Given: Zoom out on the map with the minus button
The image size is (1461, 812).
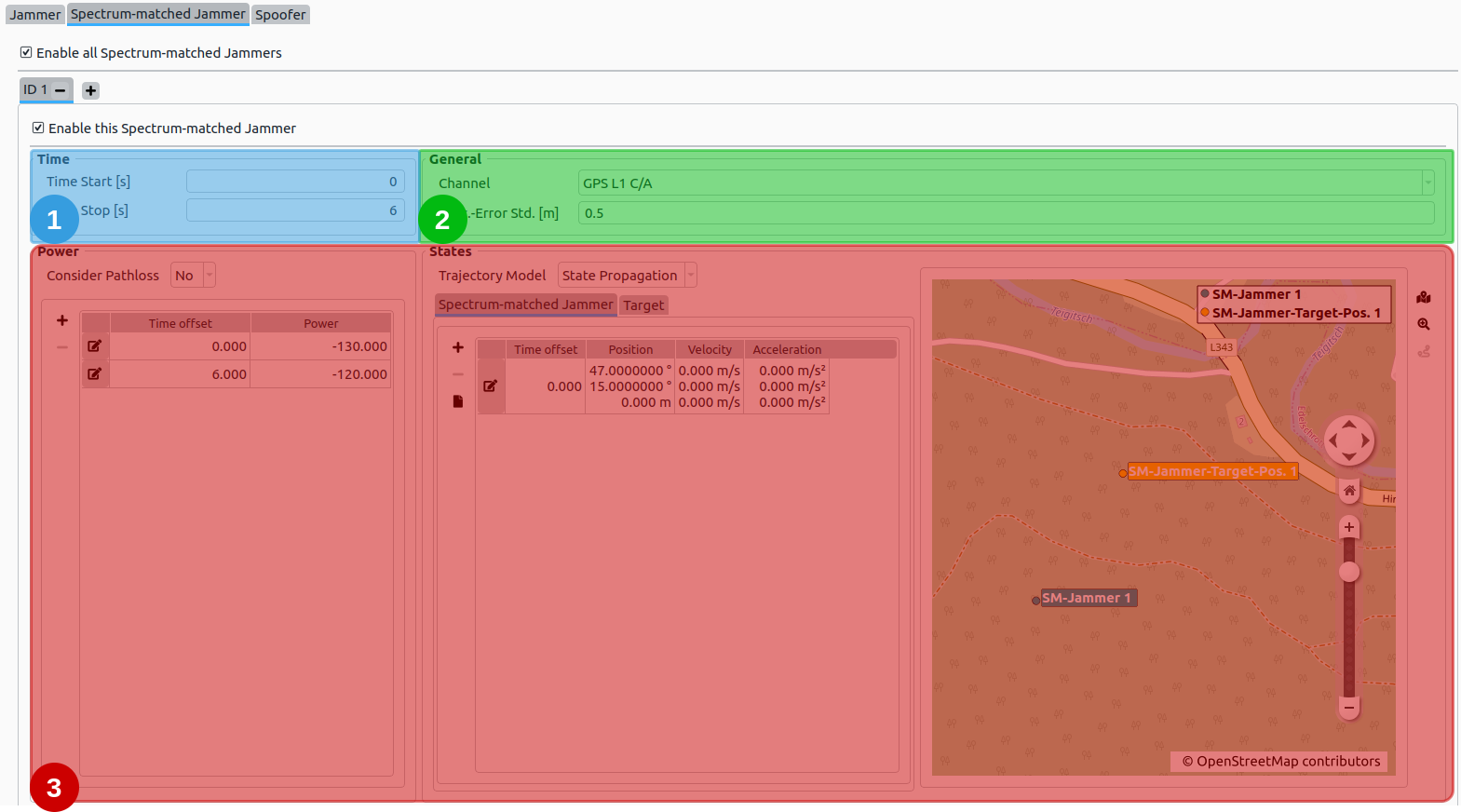Looking at the screenshot, I should [x=1349, y=708].
